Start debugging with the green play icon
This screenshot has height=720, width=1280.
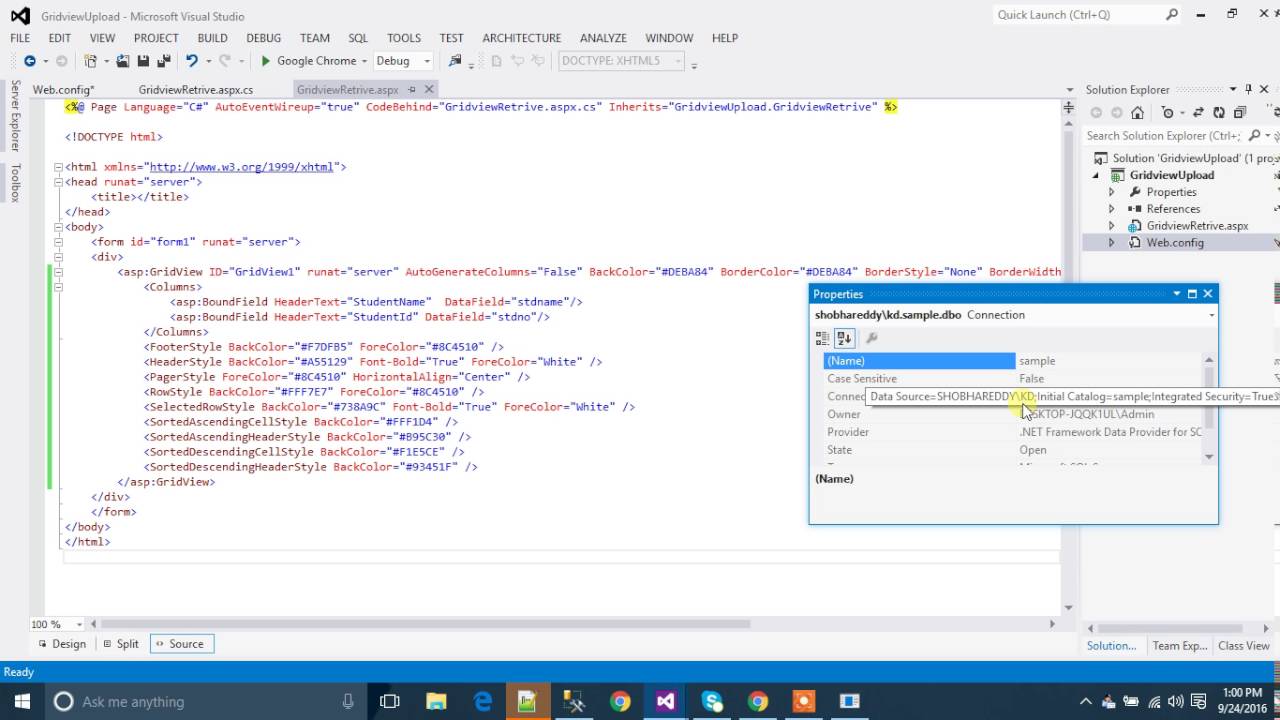(266, 61)
